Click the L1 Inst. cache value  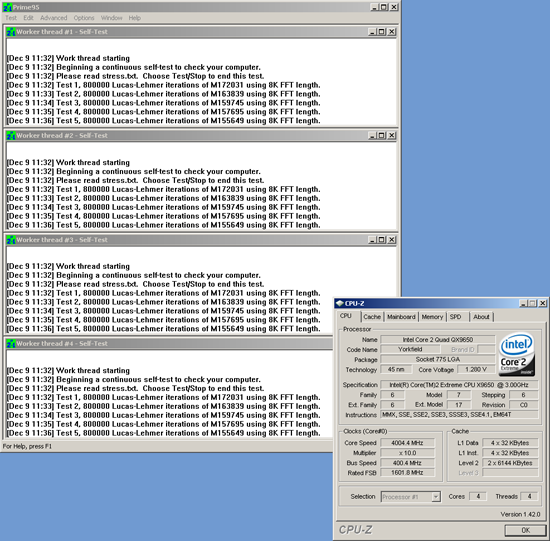(x=510, y=453)
